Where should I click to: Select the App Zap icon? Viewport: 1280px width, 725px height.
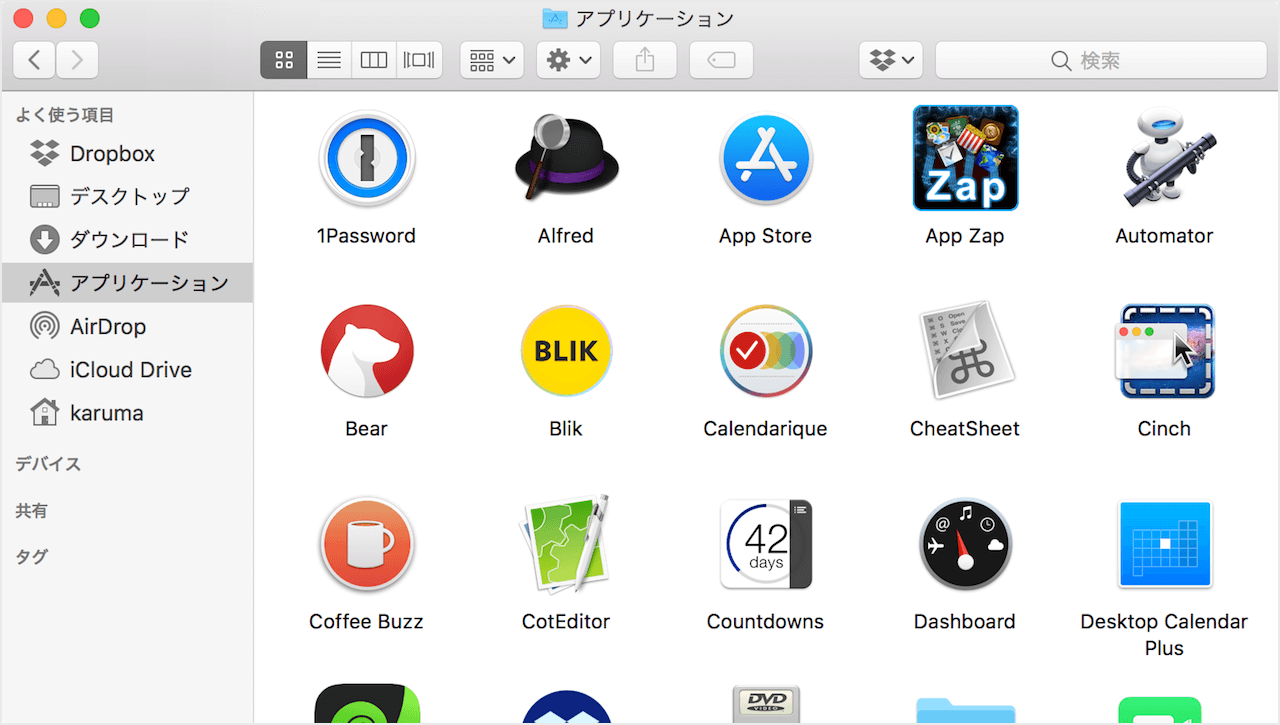965,158
